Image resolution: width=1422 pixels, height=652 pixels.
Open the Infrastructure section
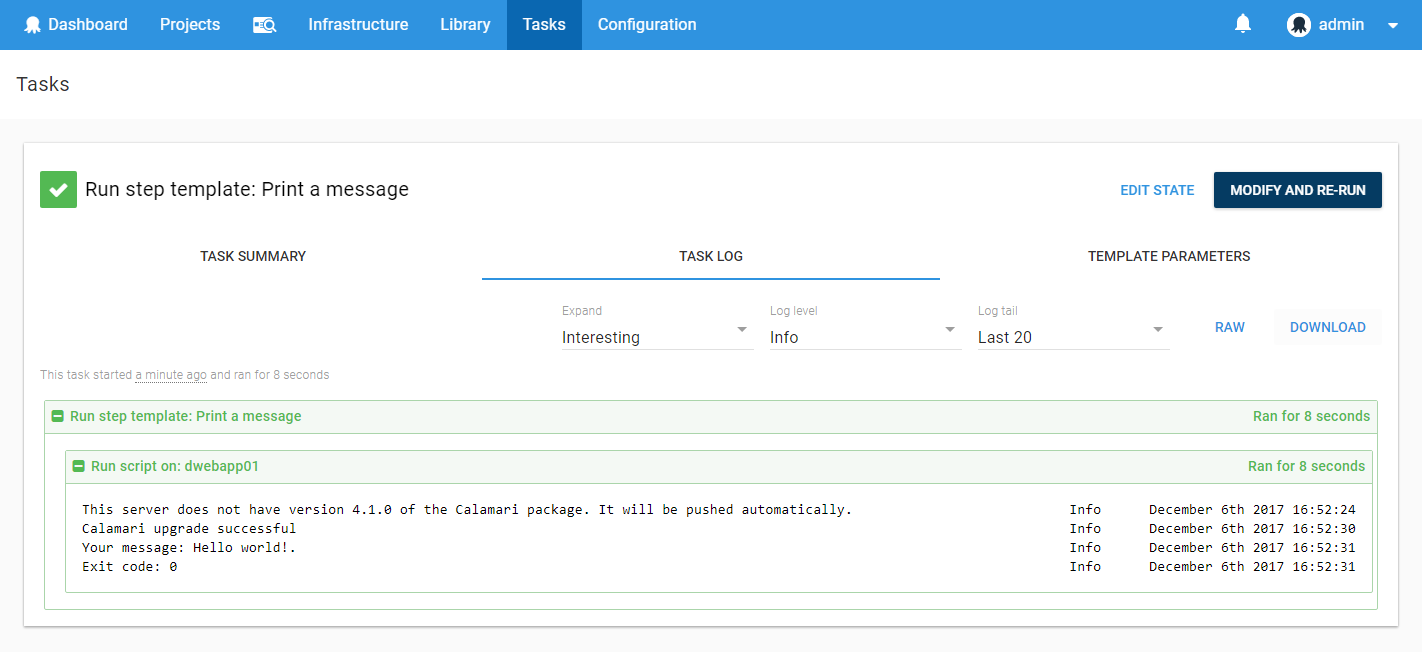[x=358, y=24]
